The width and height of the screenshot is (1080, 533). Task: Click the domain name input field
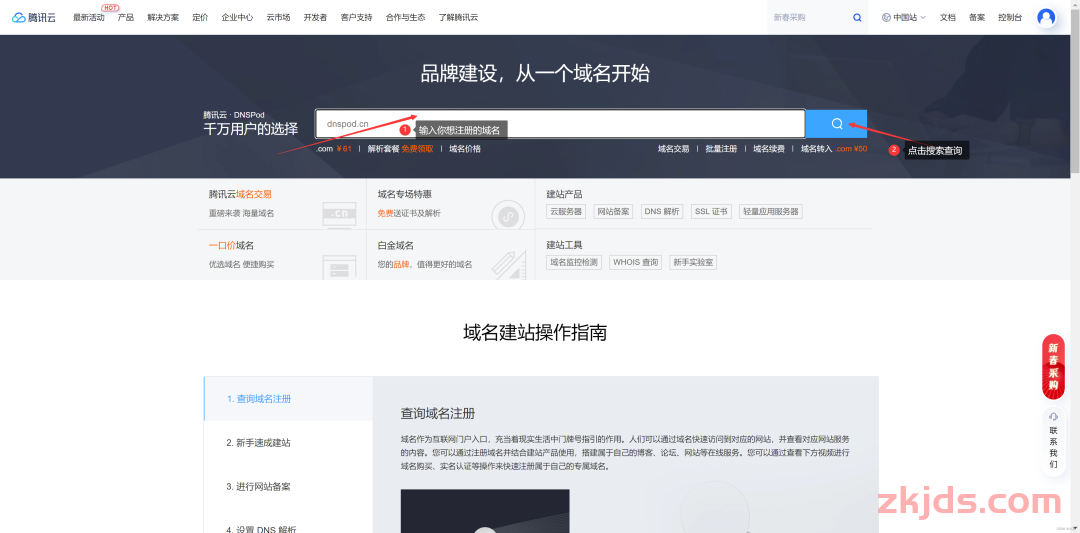560,124
